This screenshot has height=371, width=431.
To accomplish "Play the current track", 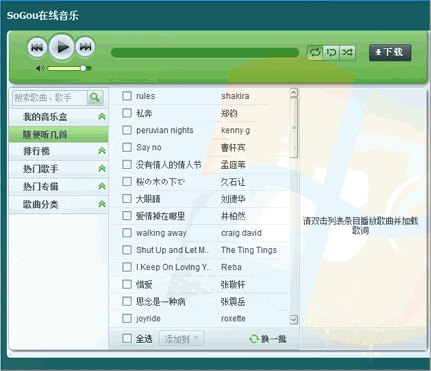I will click(x=62, y=47).
